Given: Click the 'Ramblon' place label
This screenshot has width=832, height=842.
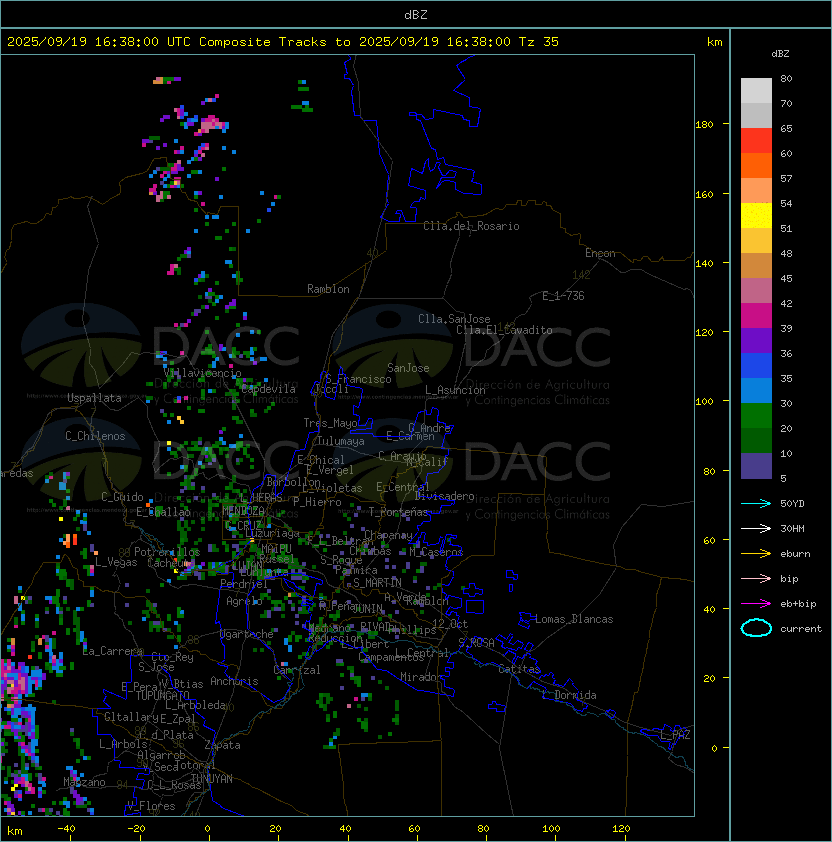Looking at the screenshot, I should point(328,289).
